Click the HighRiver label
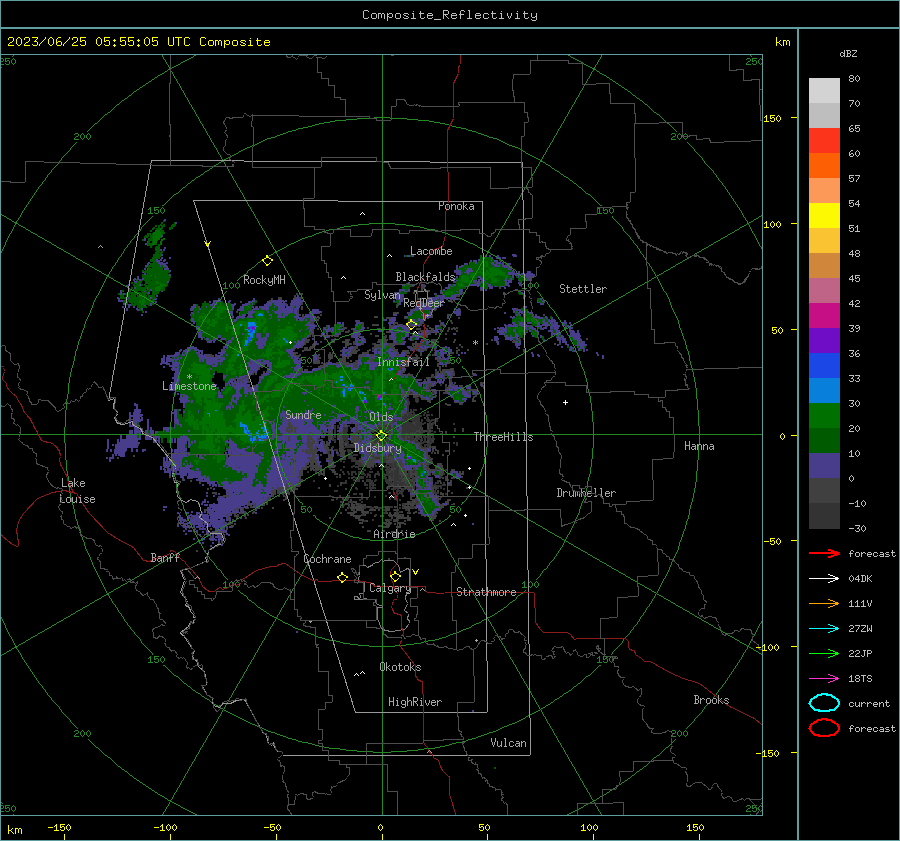This screenshot has height=841, width=900. tap(415, 702)
